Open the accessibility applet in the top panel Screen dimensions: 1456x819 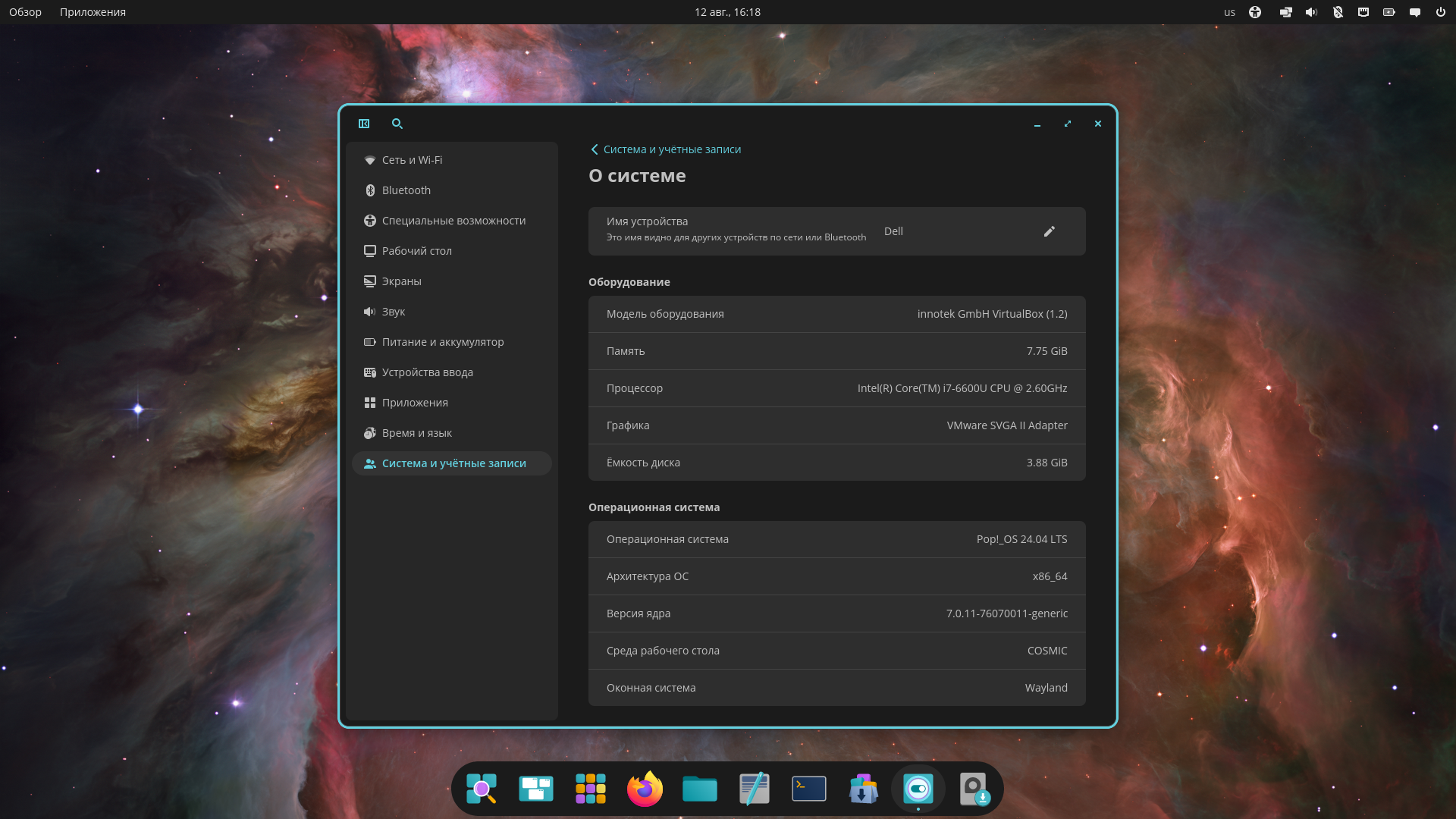click(1255, 12)
